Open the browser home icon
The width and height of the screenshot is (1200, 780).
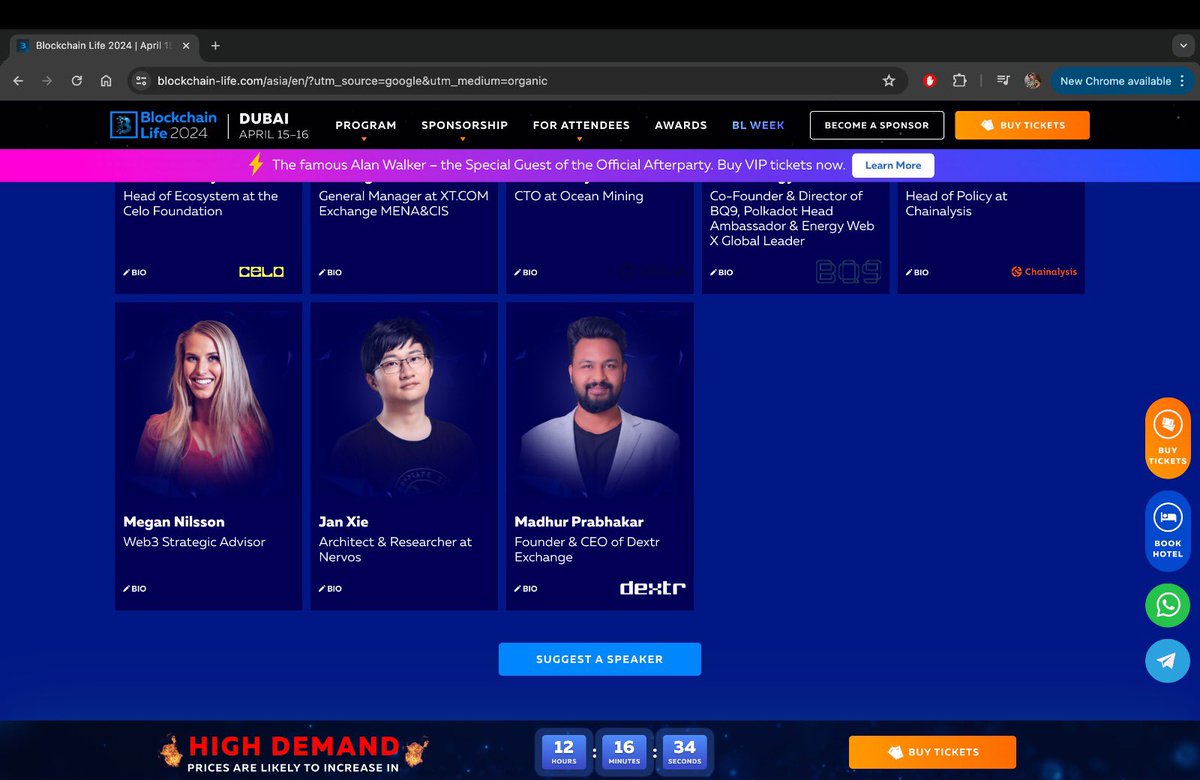tap(106, 81)
